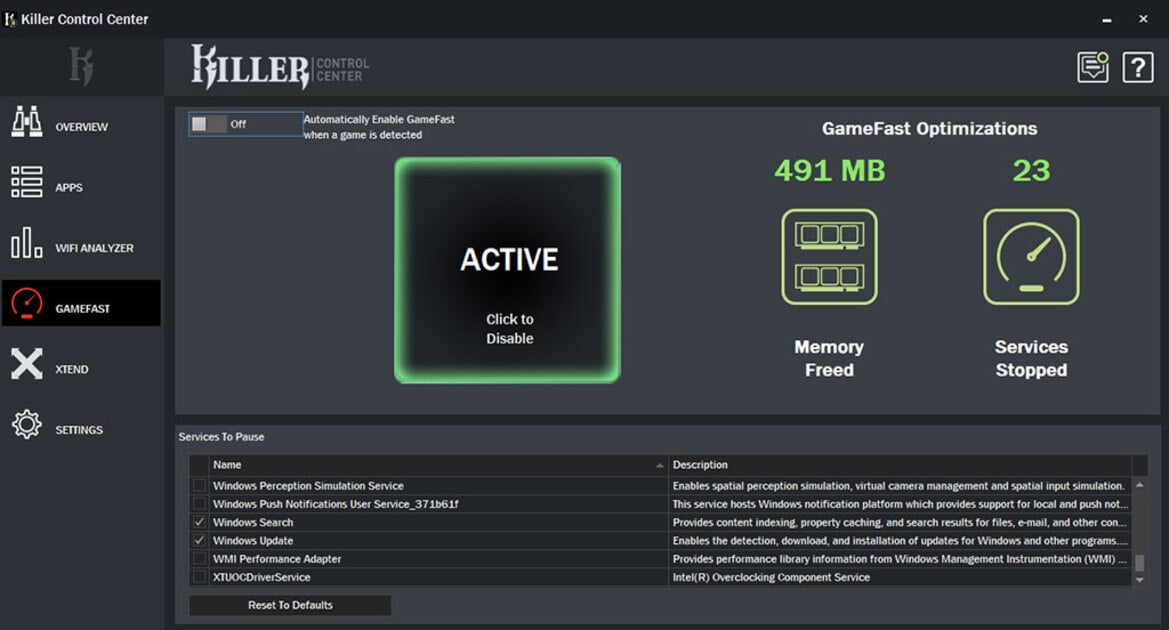The height and width of the screenshot is (630, 1169).
Task: Click ACTIVE button to disable GameFast
Action: 508,270
